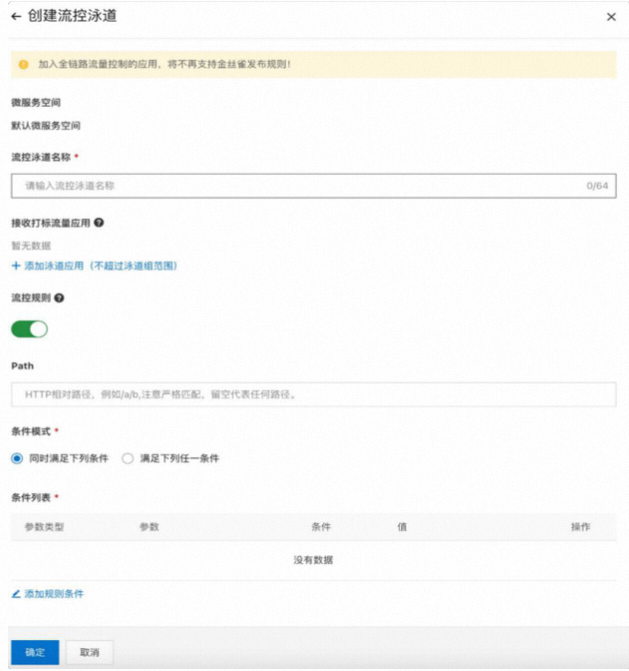Screen dimensions: 629x671
Task: Click the 微服务空间 label
Action: pos(36,103)
